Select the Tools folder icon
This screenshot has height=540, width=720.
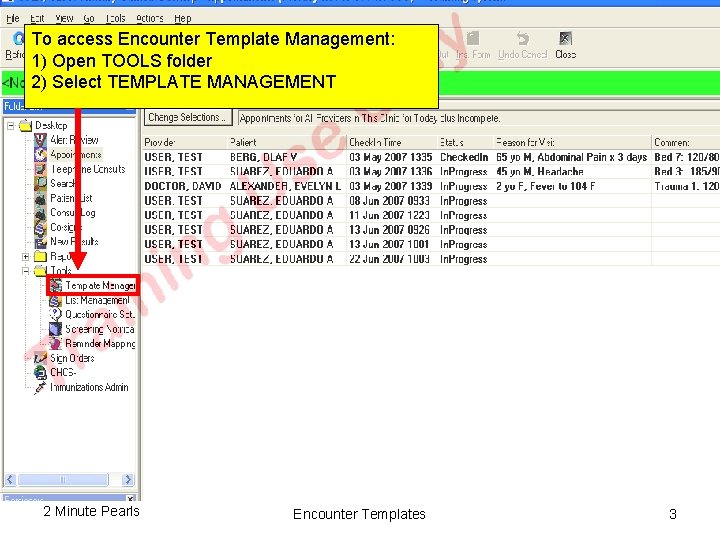click(41, 270)
